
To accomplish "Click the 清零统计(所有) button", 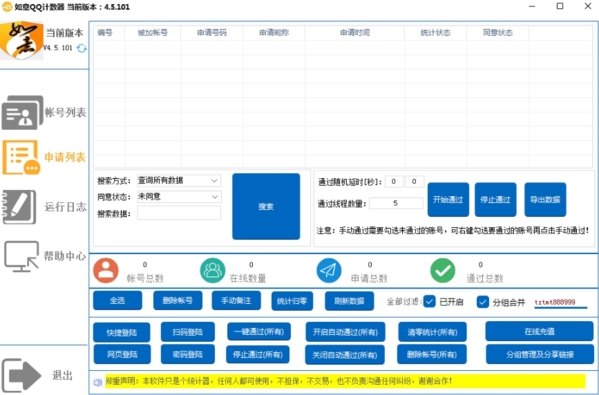I will [x=432, y=332].
